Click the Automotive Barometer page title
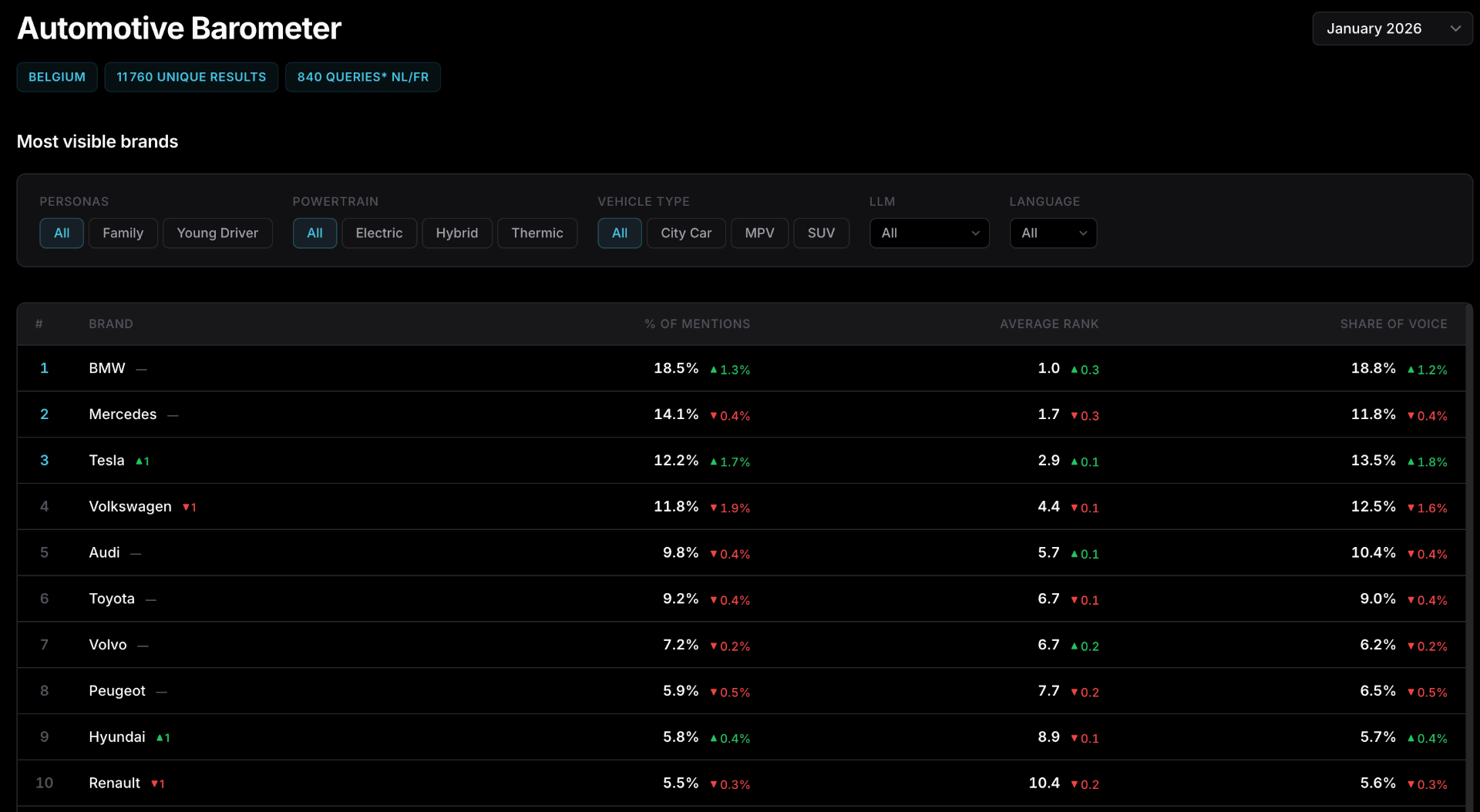This screenshot has width=1480, height=812. 179,29
